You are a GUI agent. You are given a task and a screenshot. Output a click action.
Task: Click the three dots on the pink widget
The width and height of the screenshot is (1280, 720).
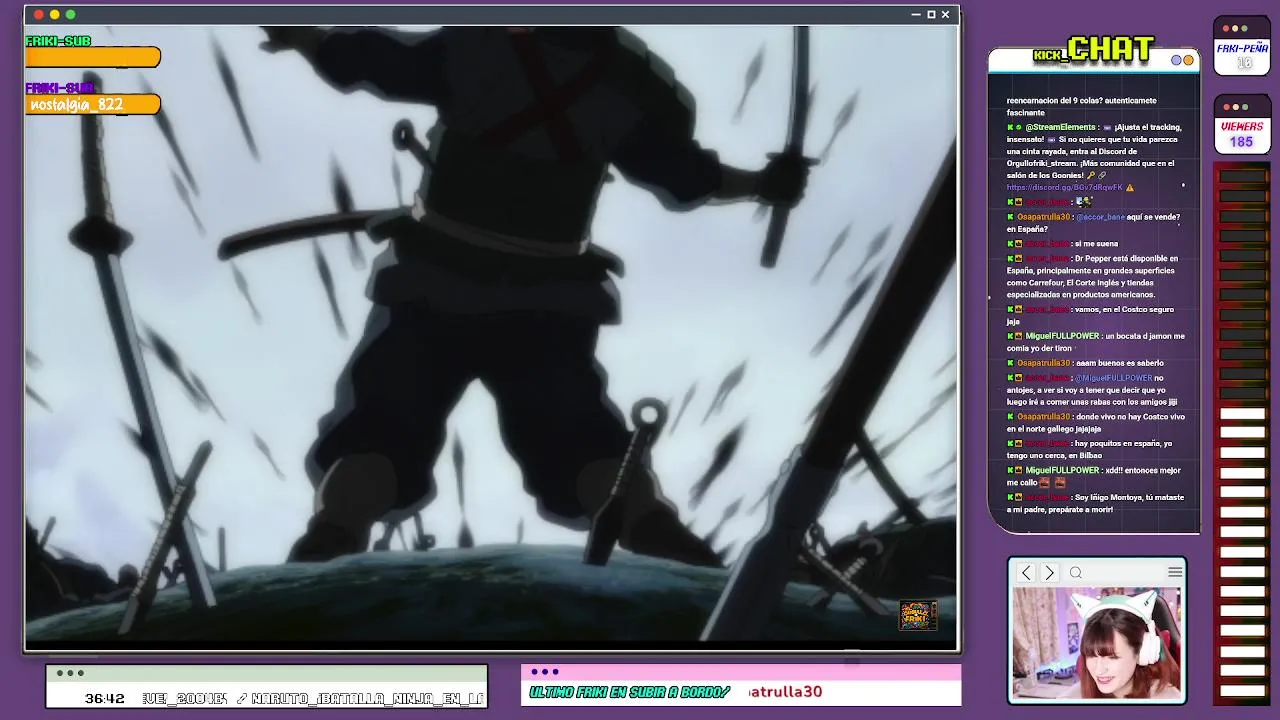[x=545, y=672]
